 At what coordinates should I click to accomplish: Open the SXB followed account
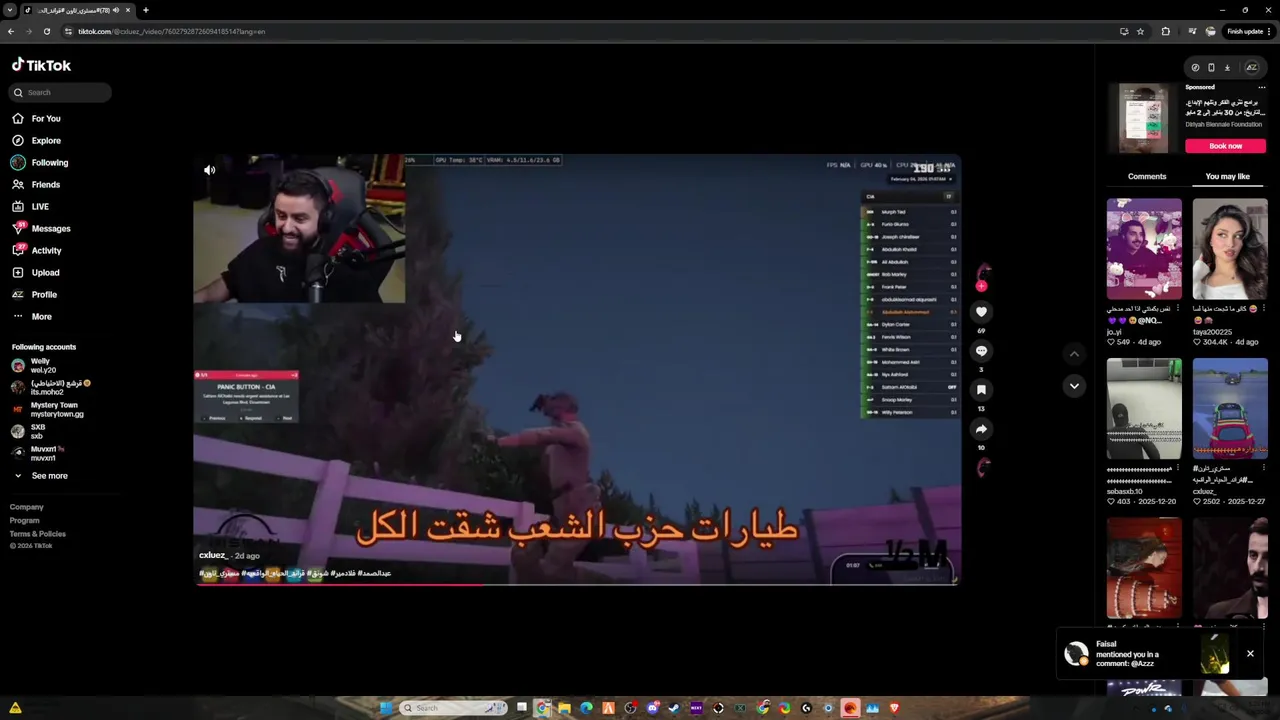(x=29, y=431)
